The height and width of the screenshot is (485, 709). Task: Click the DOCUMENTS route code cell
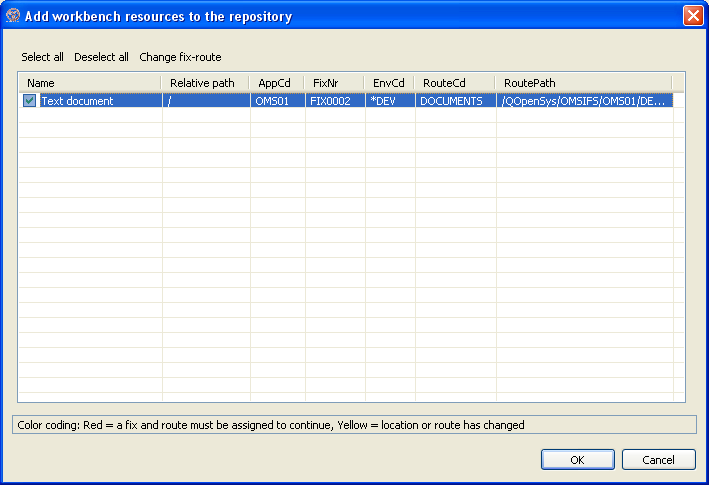pos(451,101)
